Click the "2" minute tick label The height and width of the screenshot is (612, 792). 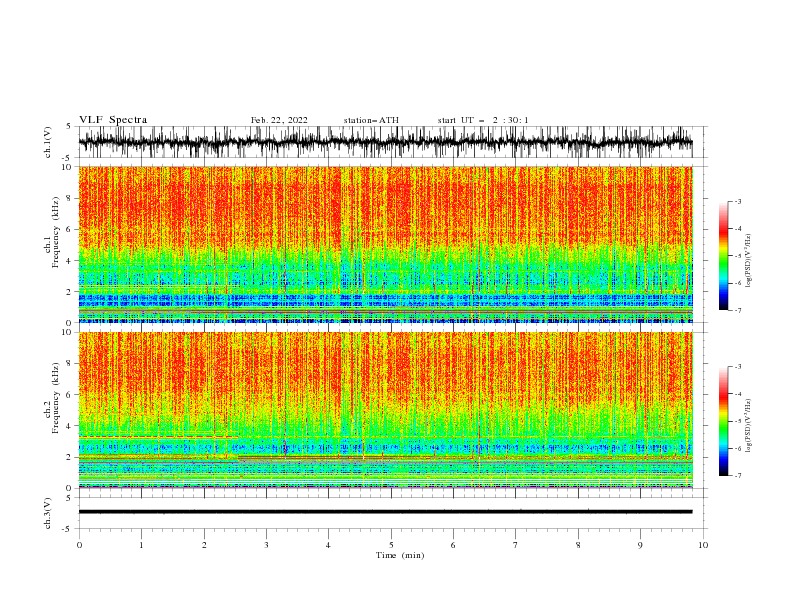coord(204,545)
